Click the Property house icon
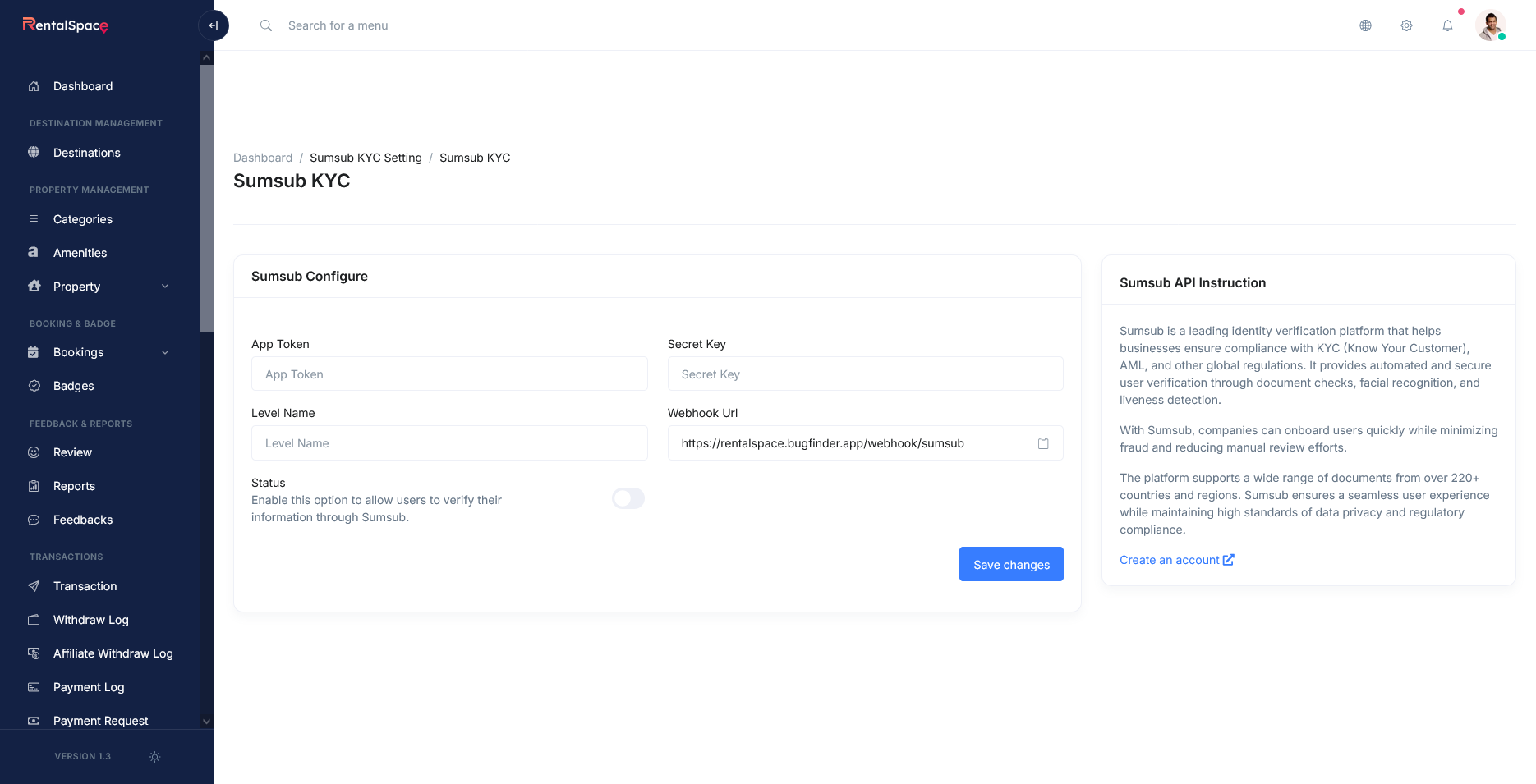The height and width of the screenshot is (784, 1536). tap(34, 286)
